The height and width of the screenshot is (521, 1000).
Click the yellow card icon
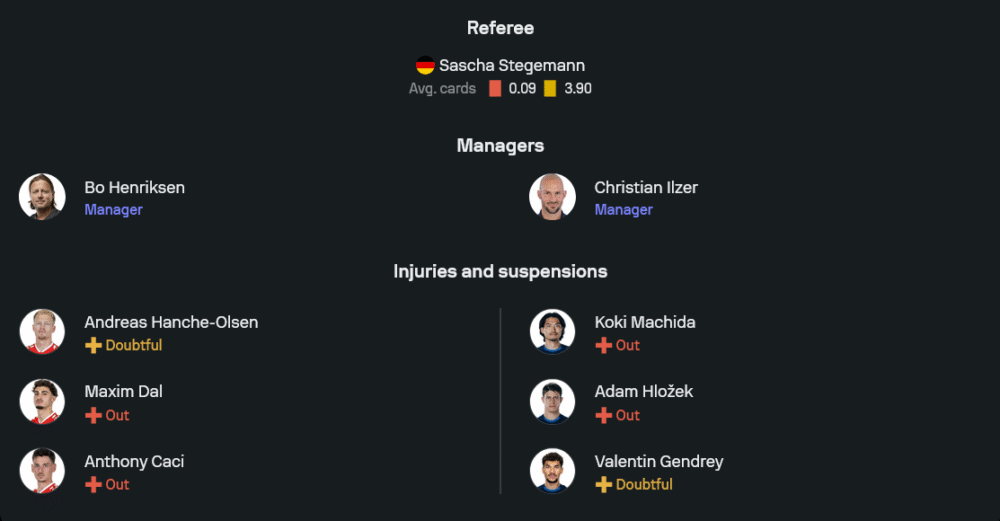[550, 88]
